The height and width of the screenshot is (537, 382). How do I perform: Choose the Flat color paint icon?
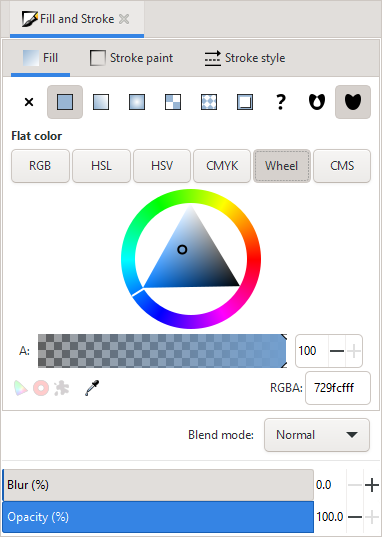(x=65, y=102)
